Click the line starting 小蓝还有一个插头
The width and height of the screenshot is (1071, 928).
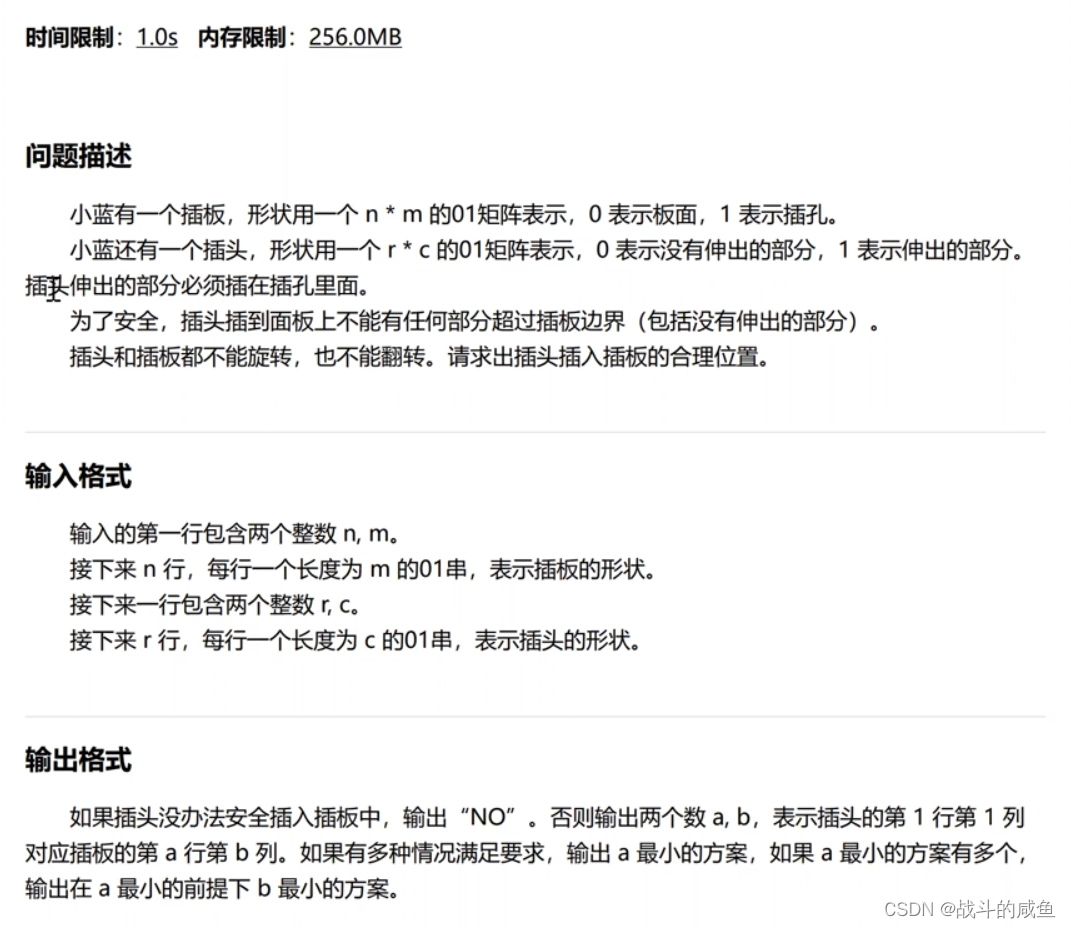click(x=547, y=250)
